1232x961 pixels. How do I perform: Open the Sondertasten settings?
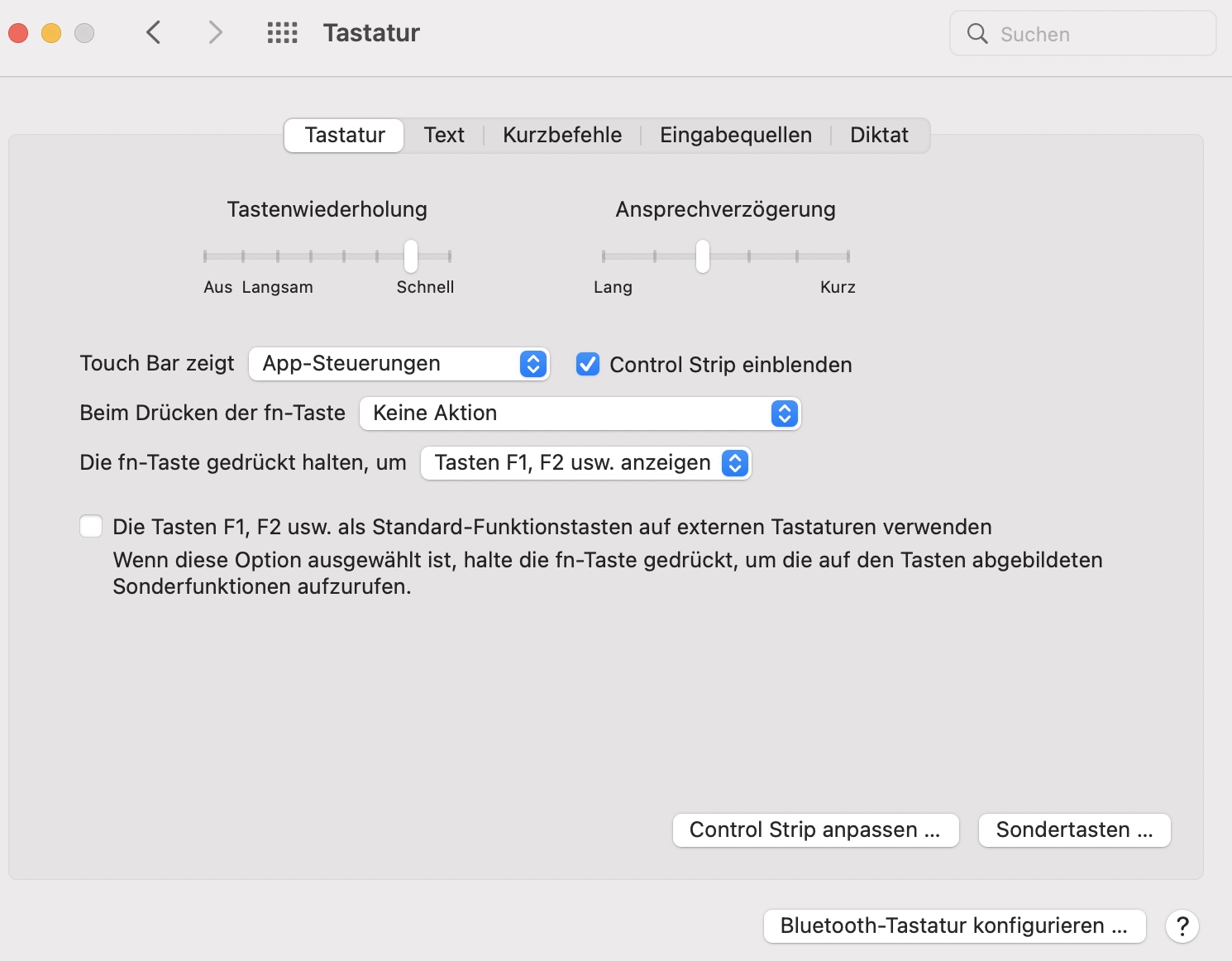[1074, 830]
